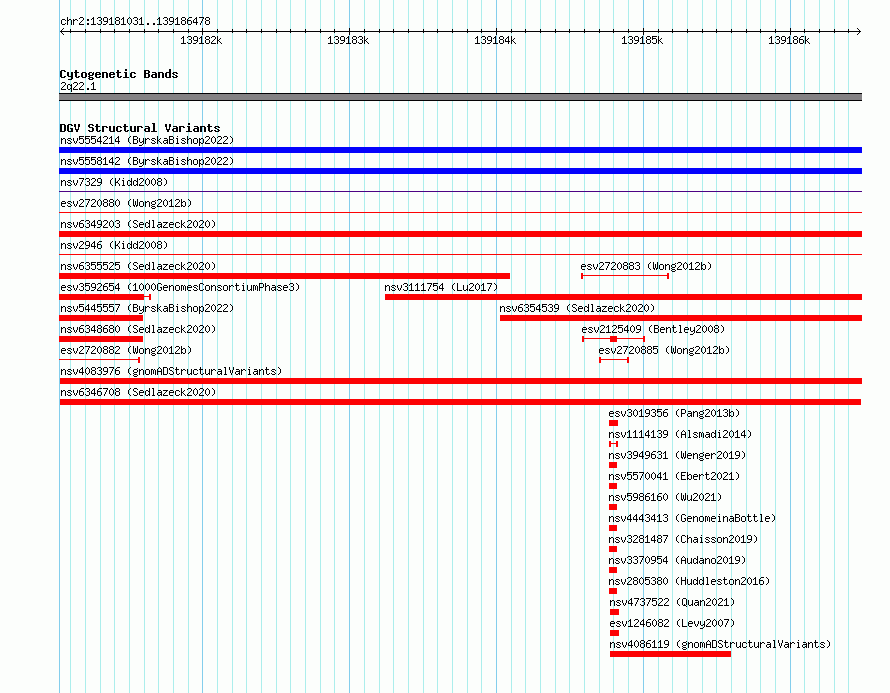Click the blue bar under nsv5558142
890x693 pixels.
click(460, 171)
